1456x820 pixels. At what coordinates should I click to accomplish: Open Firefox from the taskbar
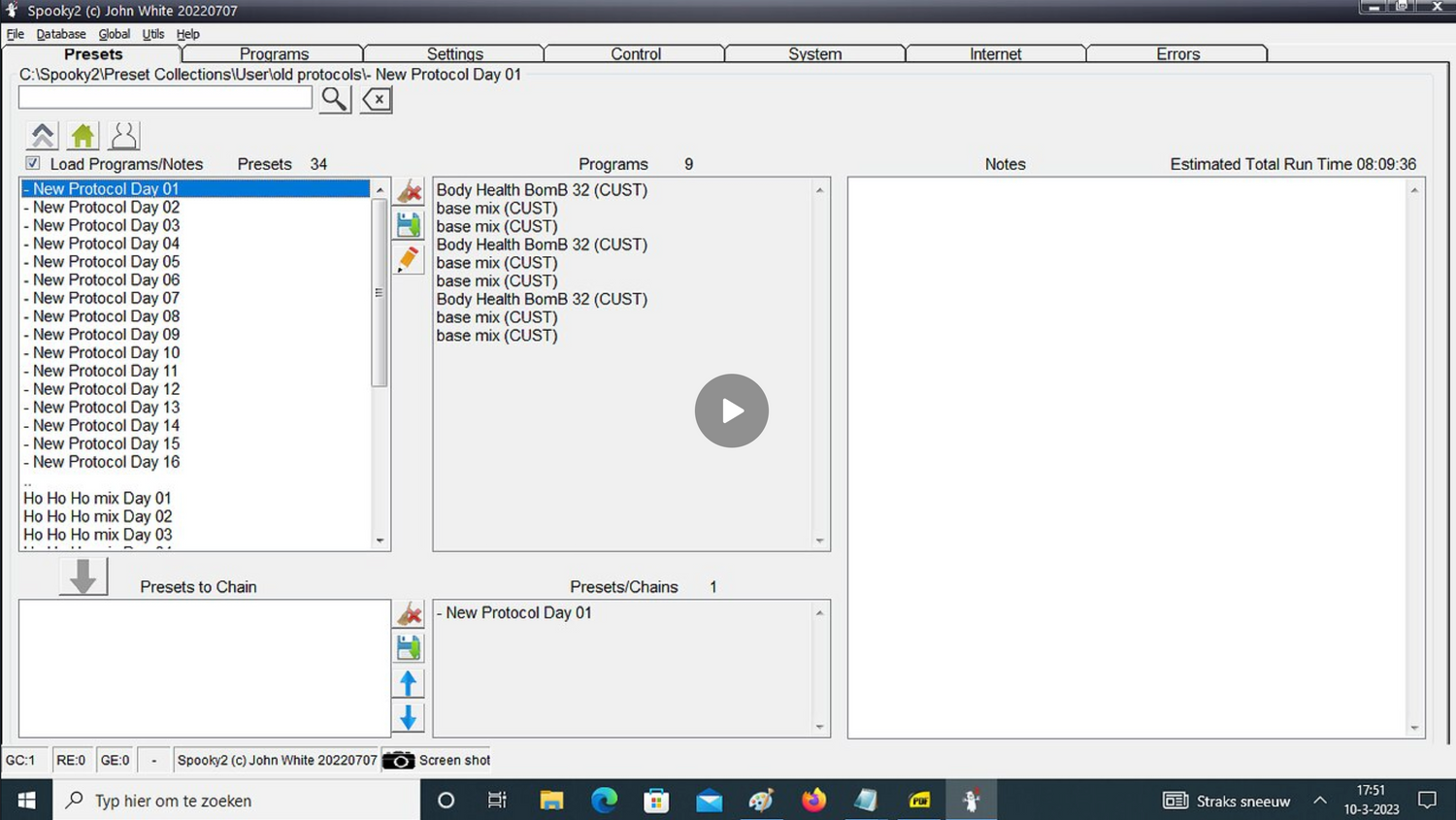coord(813,800)
